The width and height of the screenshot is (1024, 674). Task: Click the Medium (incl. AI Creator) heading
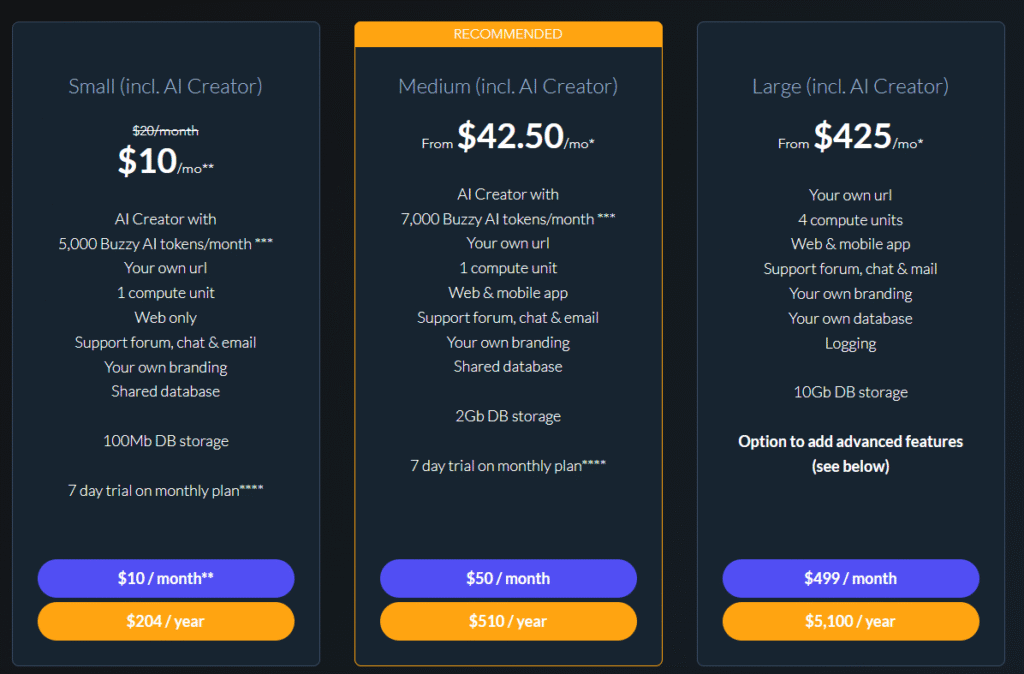click(508, 87)
